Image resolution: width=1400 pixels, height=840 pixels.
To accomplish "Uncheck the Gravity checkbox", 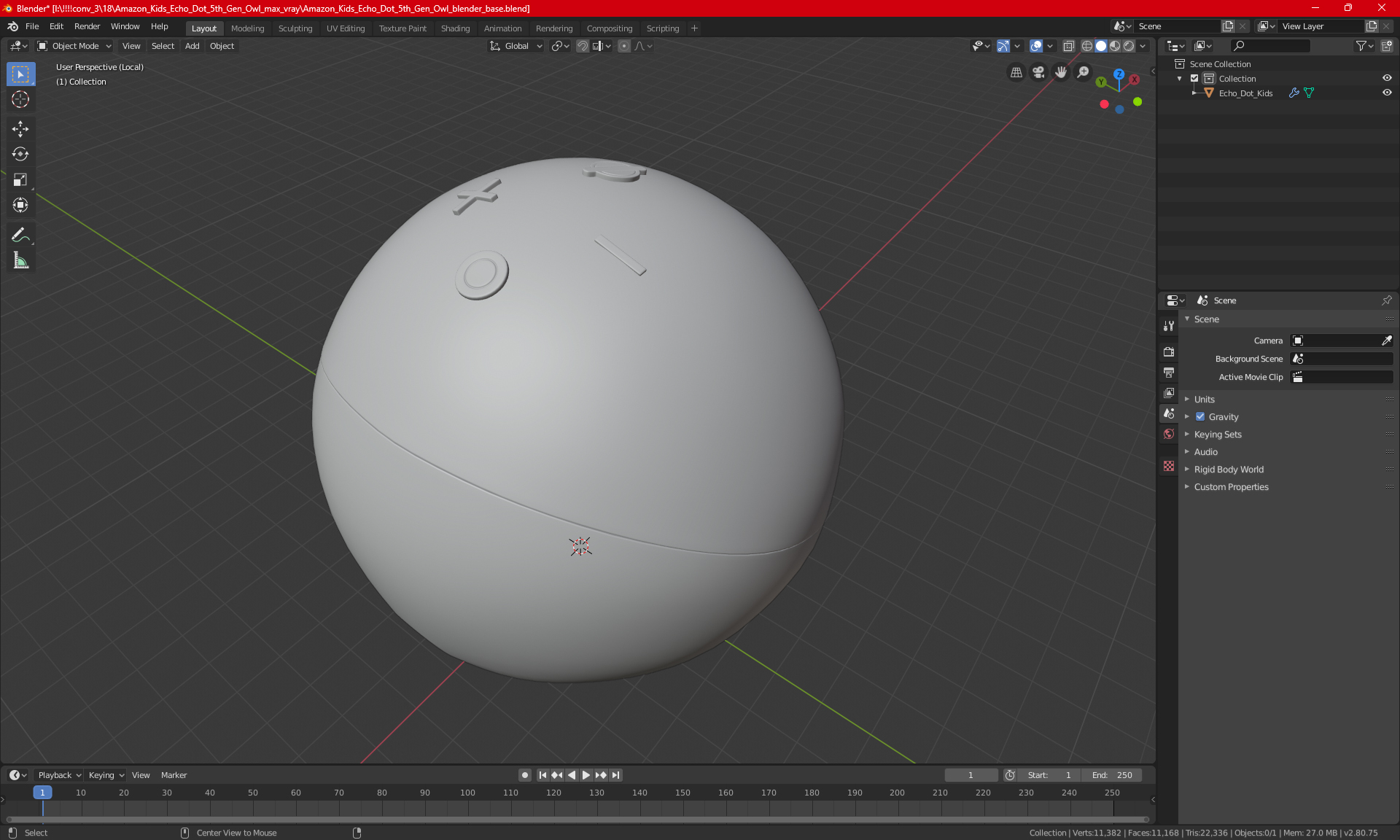I will tap(1200, 417).
